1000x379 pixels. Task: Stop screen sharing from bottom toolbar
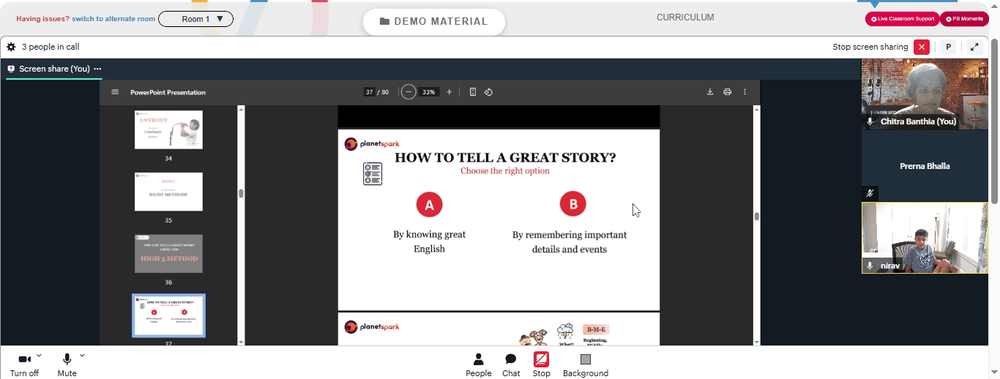click(x=541, y=365)
